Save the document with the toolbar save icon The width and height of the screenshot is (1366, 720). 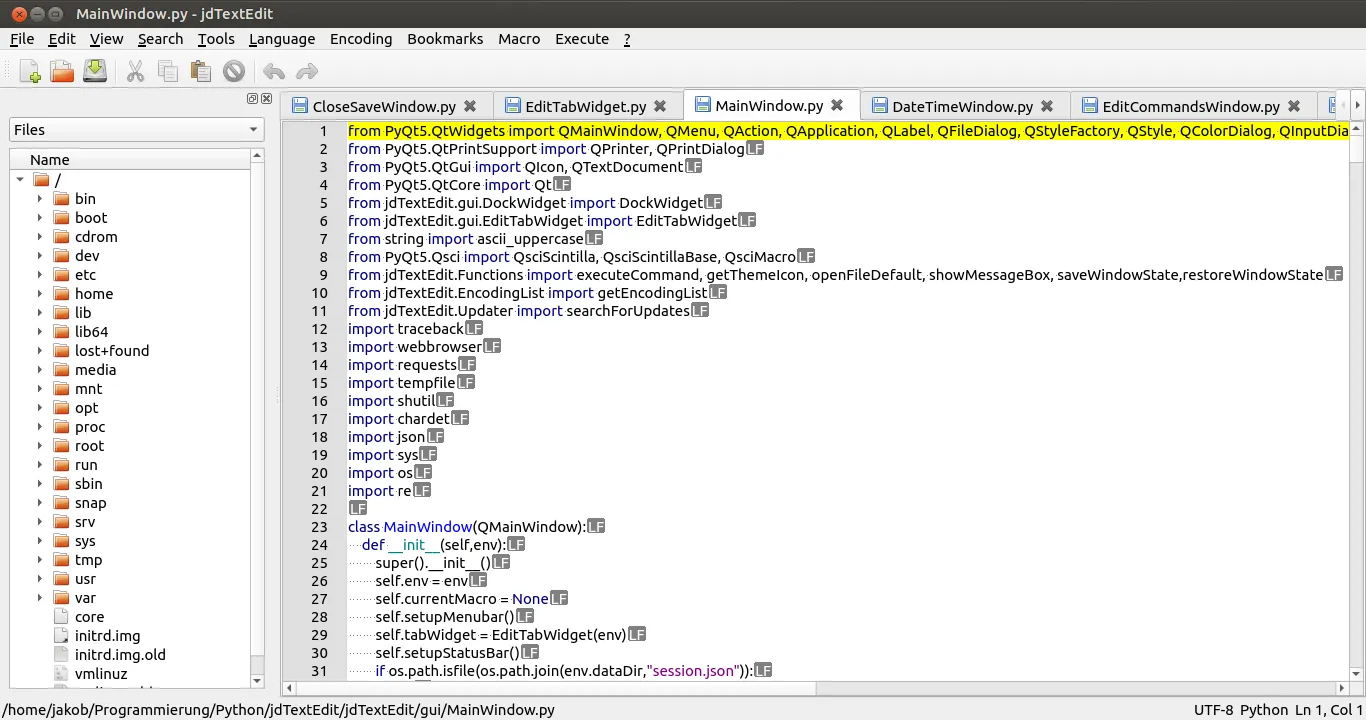95,71
